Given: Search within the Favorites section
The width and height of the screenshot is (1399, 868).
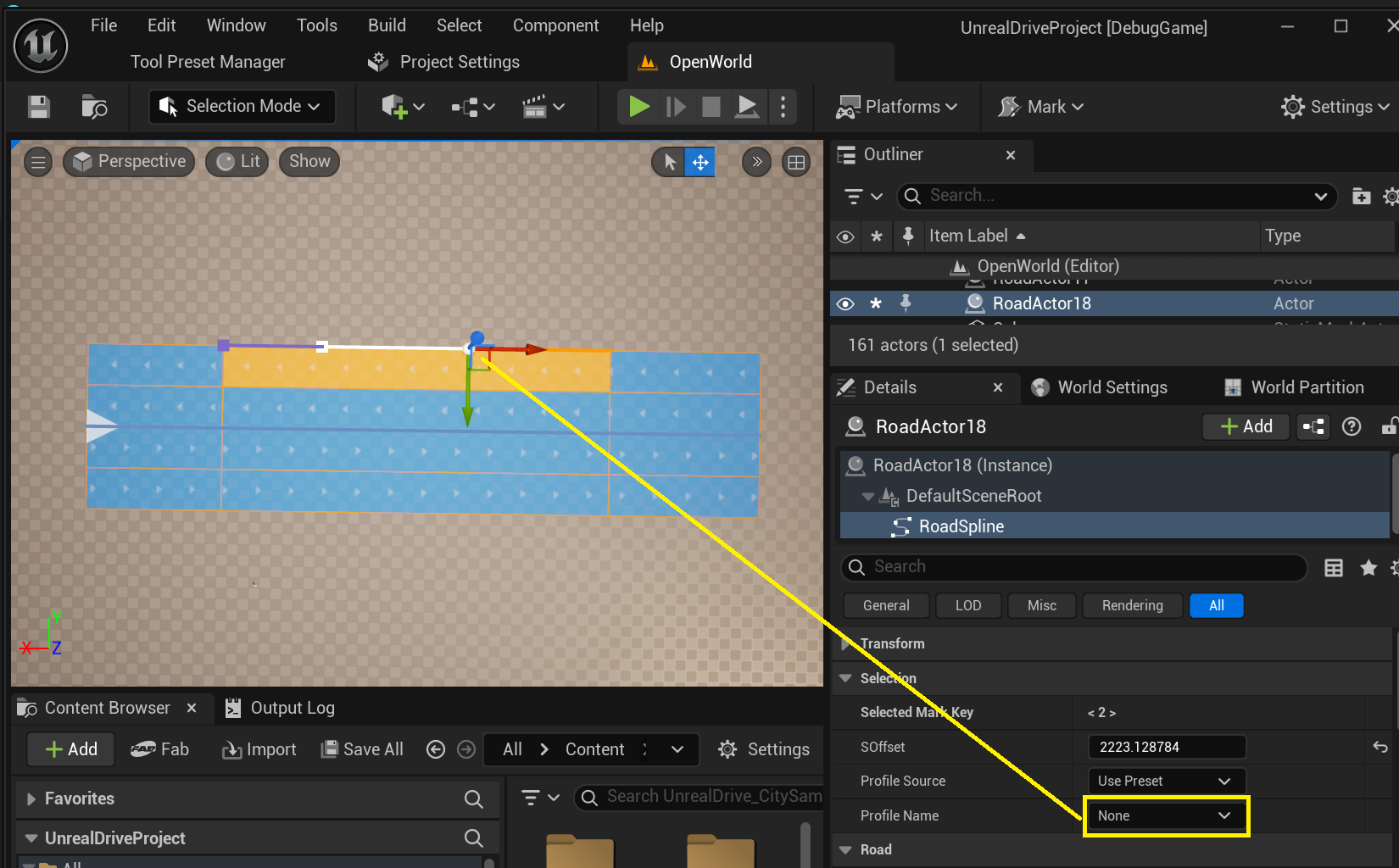Looking at the screenshot, I should click(474, 799).
